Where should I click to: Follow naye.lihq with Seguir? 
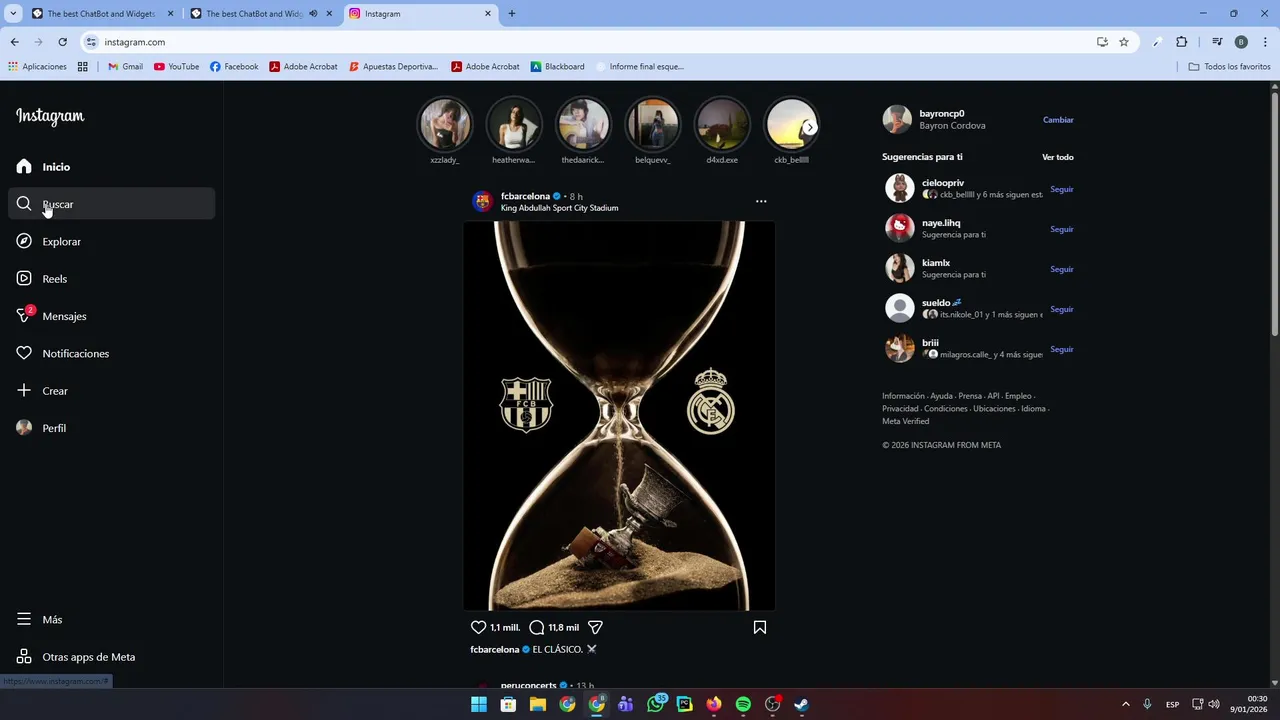[x=1062, y=229]
